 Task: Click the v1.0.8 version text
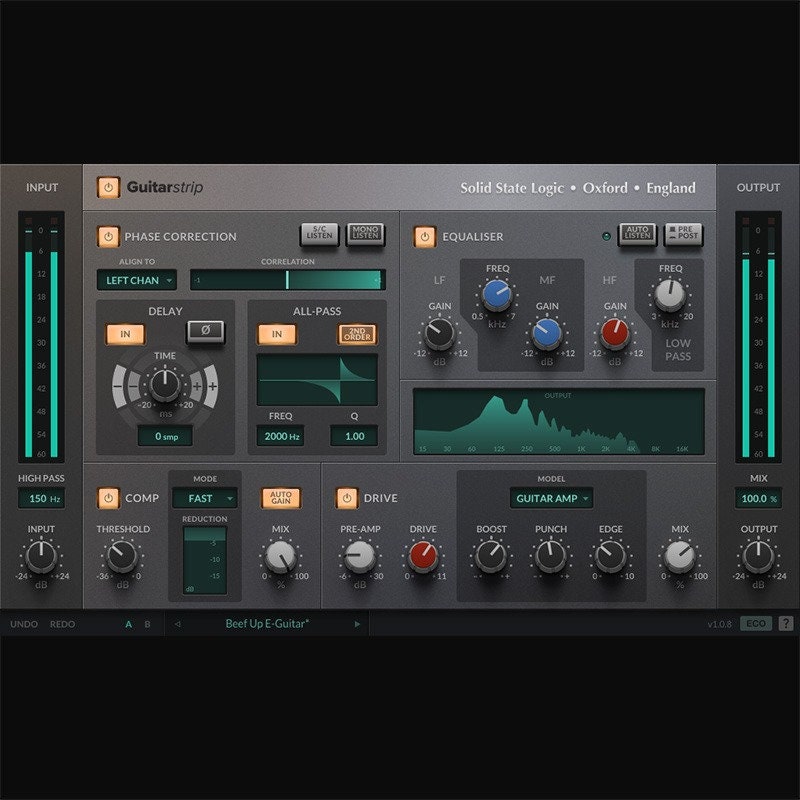pos(719,624)
